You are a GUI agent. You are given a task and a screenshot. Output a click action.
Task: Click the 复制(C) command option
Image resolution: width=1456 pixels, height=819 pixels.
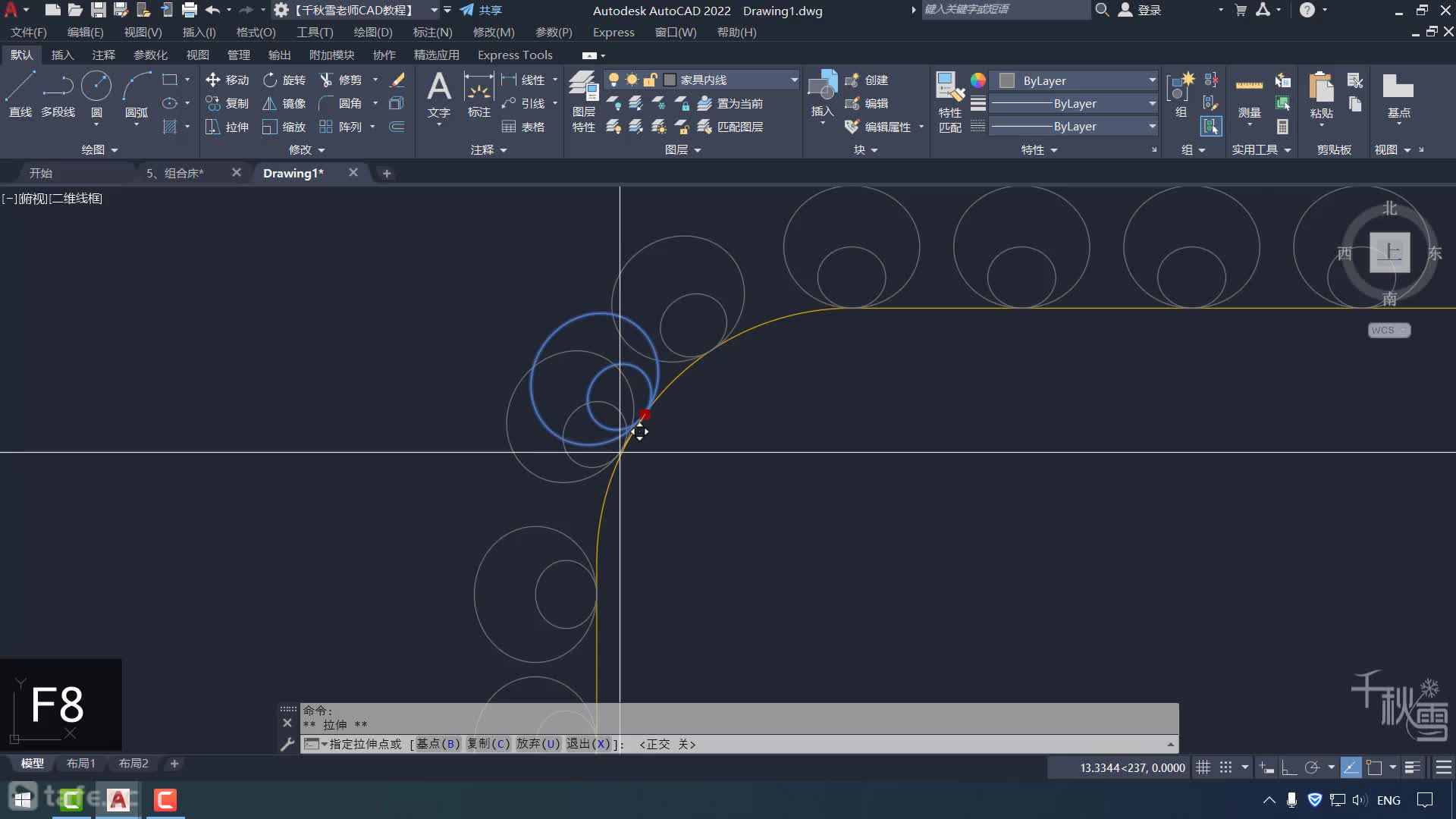(x=488, y=744)
